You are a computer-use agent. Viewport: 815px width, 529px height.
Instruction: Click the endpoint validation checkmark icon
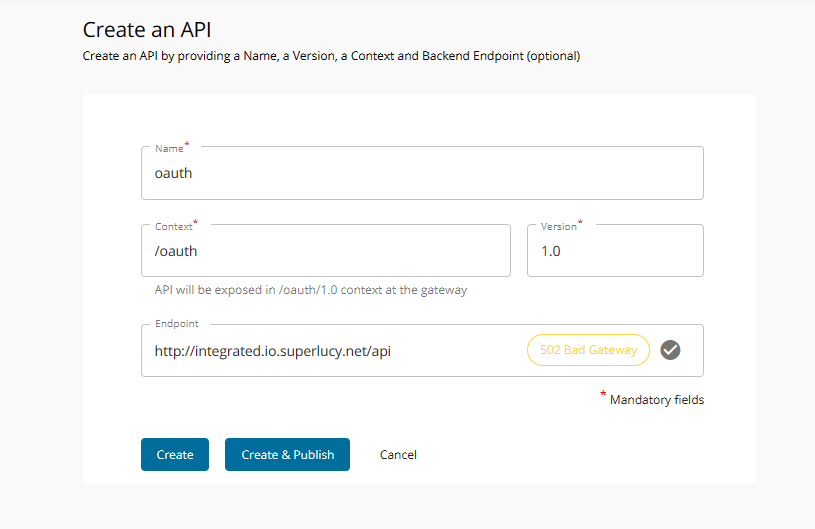coord(670,350)
